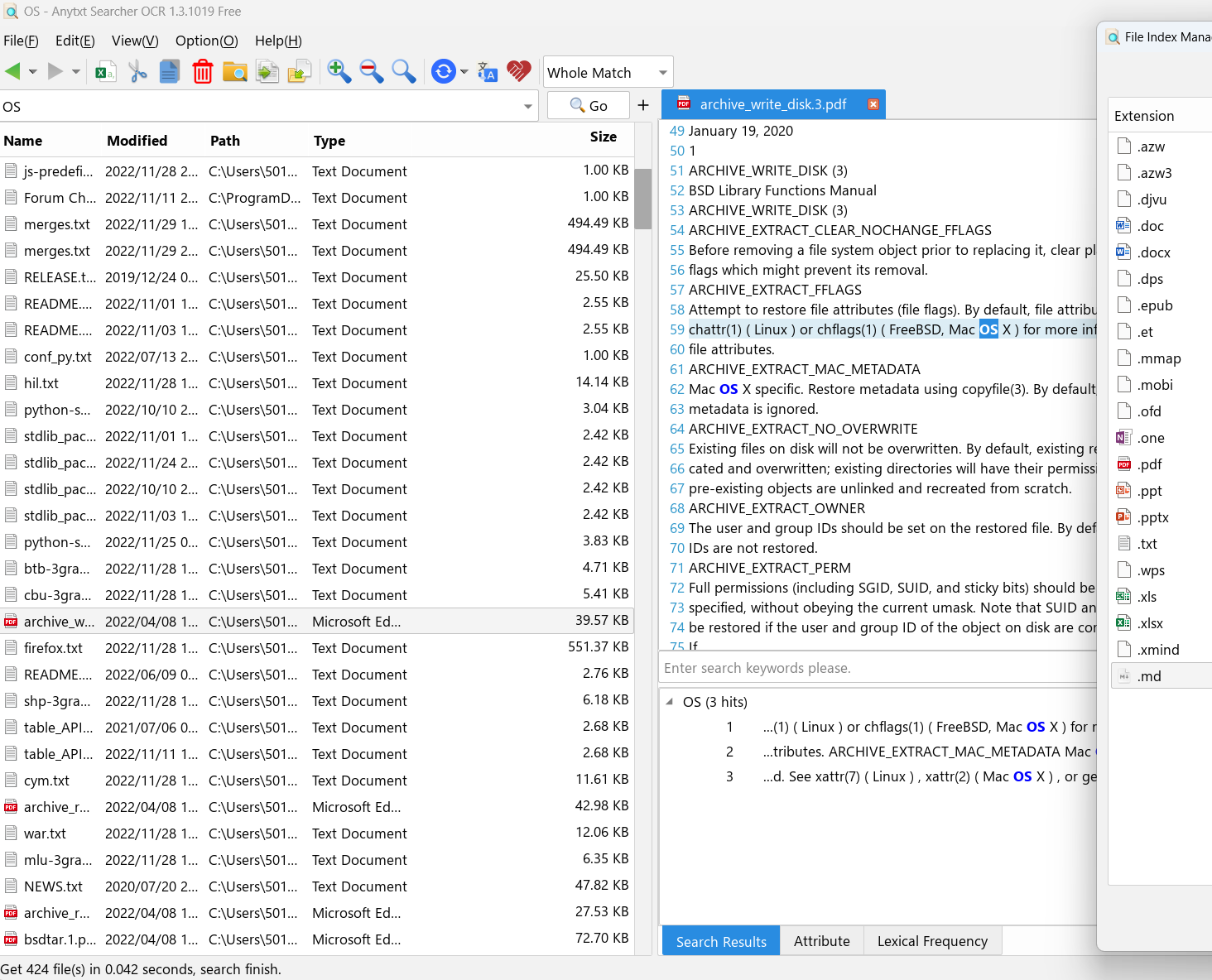
Task: Click the Excel export icon
Action: click(x=105, y=72)
